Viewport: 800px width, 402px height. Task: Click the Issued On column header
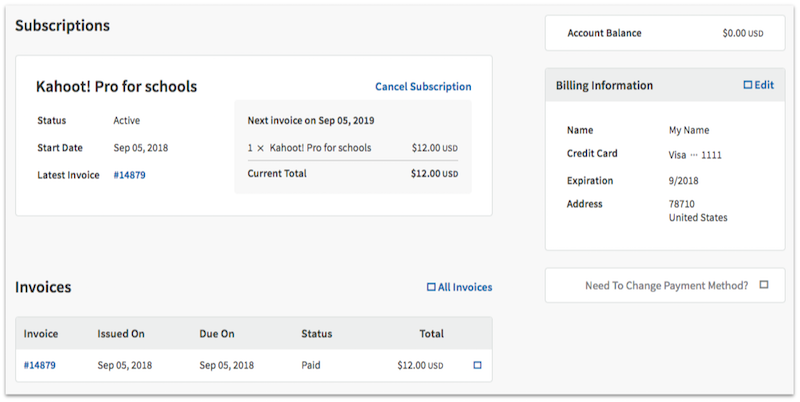click(121, 334)
